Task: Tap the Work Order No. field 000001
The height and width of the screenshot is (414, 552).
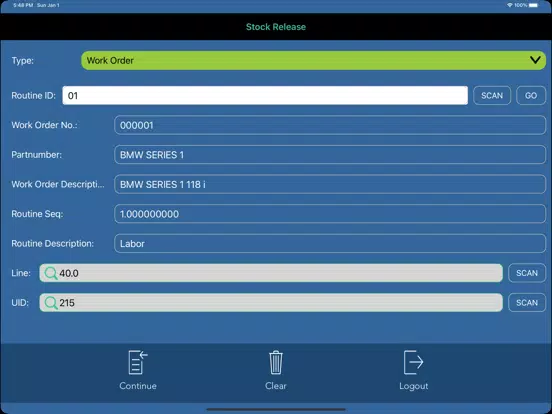Action: 330,125
